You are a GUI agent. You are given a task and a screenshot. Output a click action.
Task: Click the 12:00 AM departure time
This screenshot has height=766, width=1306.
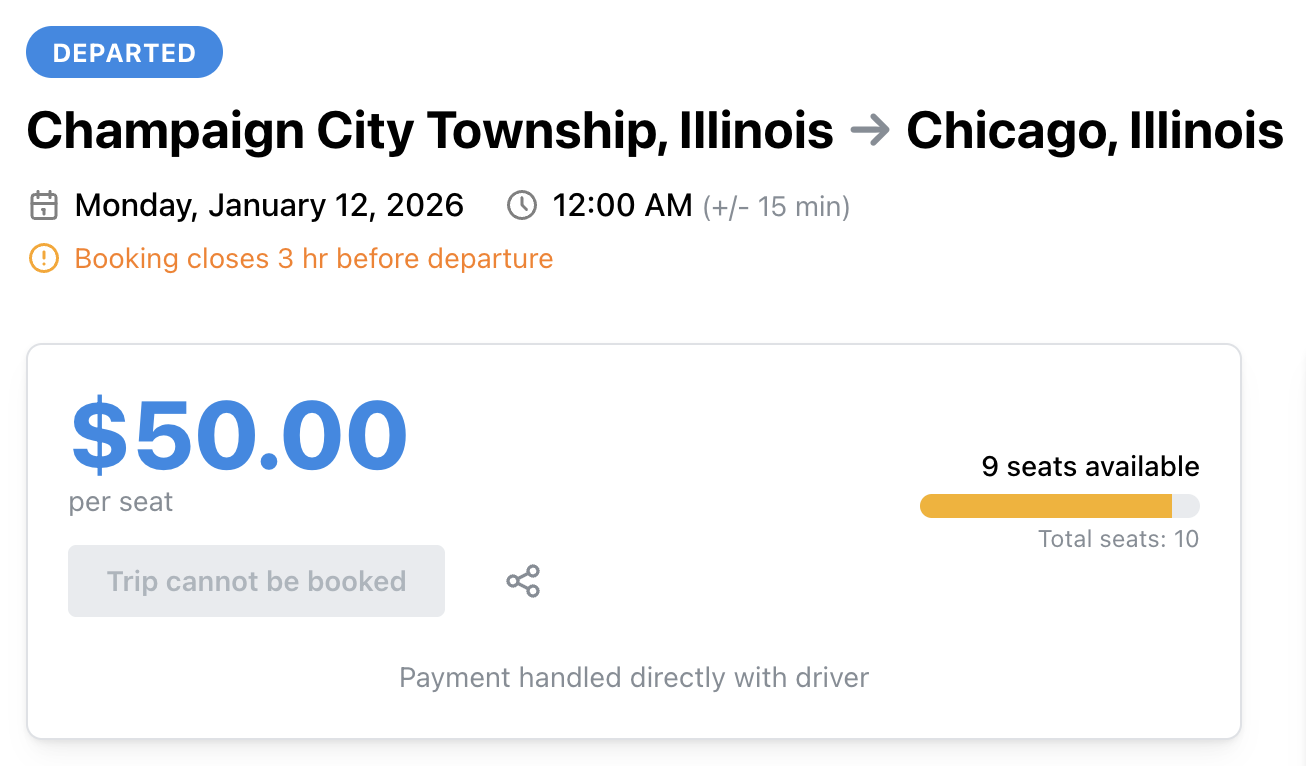[x=622, y=206]
